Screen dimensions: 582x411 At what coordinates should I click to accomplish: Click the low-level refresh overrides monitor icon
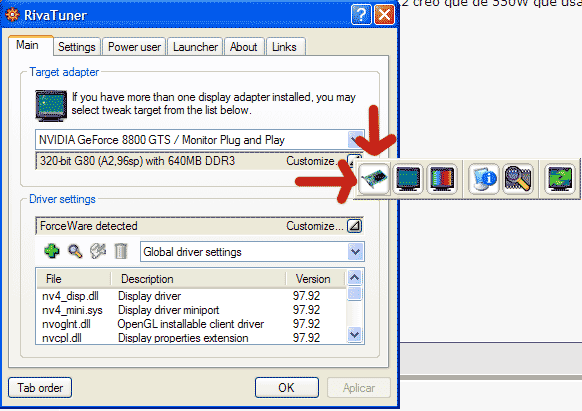(408, 179)
